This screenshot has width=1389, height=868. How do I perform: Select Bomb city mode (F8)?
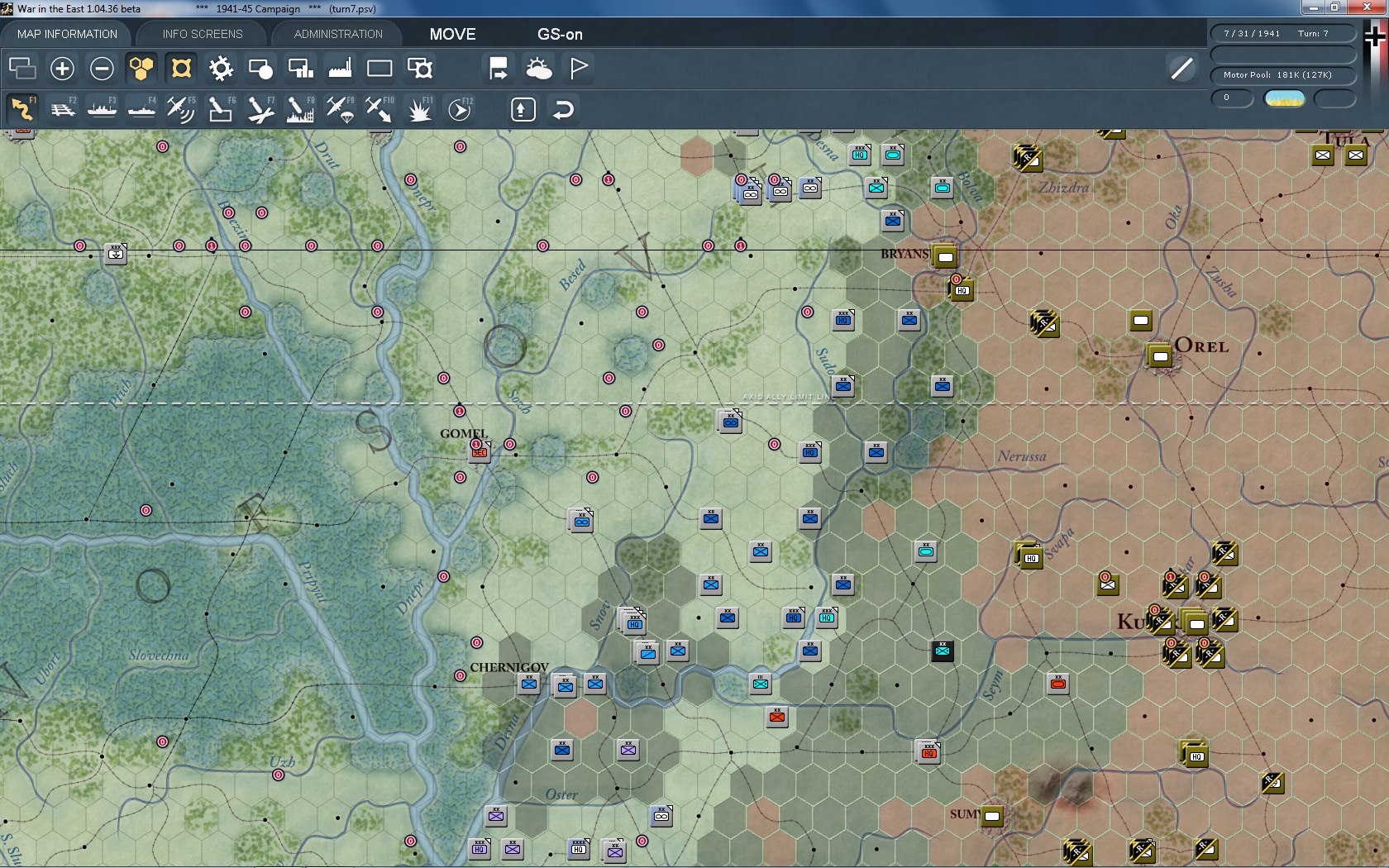(300, 109)
